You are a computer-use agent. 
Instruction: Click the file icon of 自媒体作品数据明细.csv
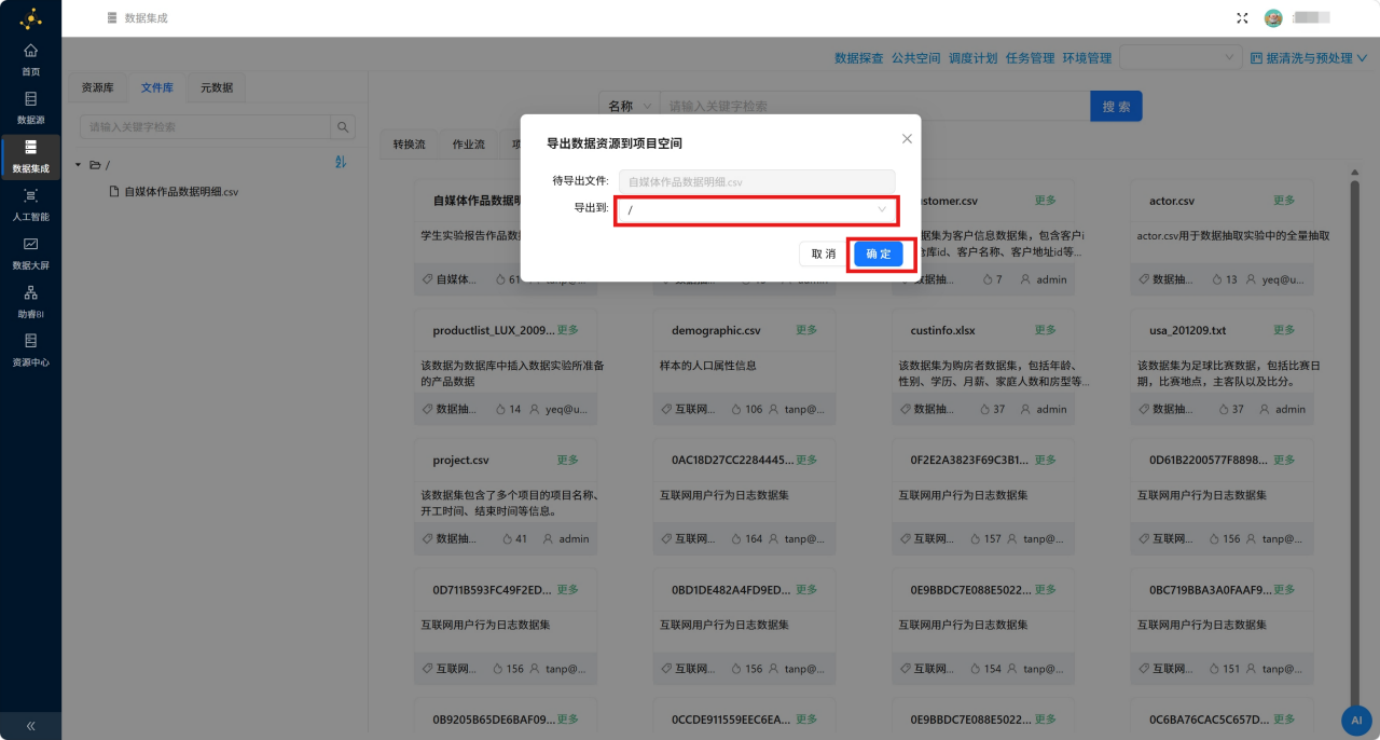[114, 191]
